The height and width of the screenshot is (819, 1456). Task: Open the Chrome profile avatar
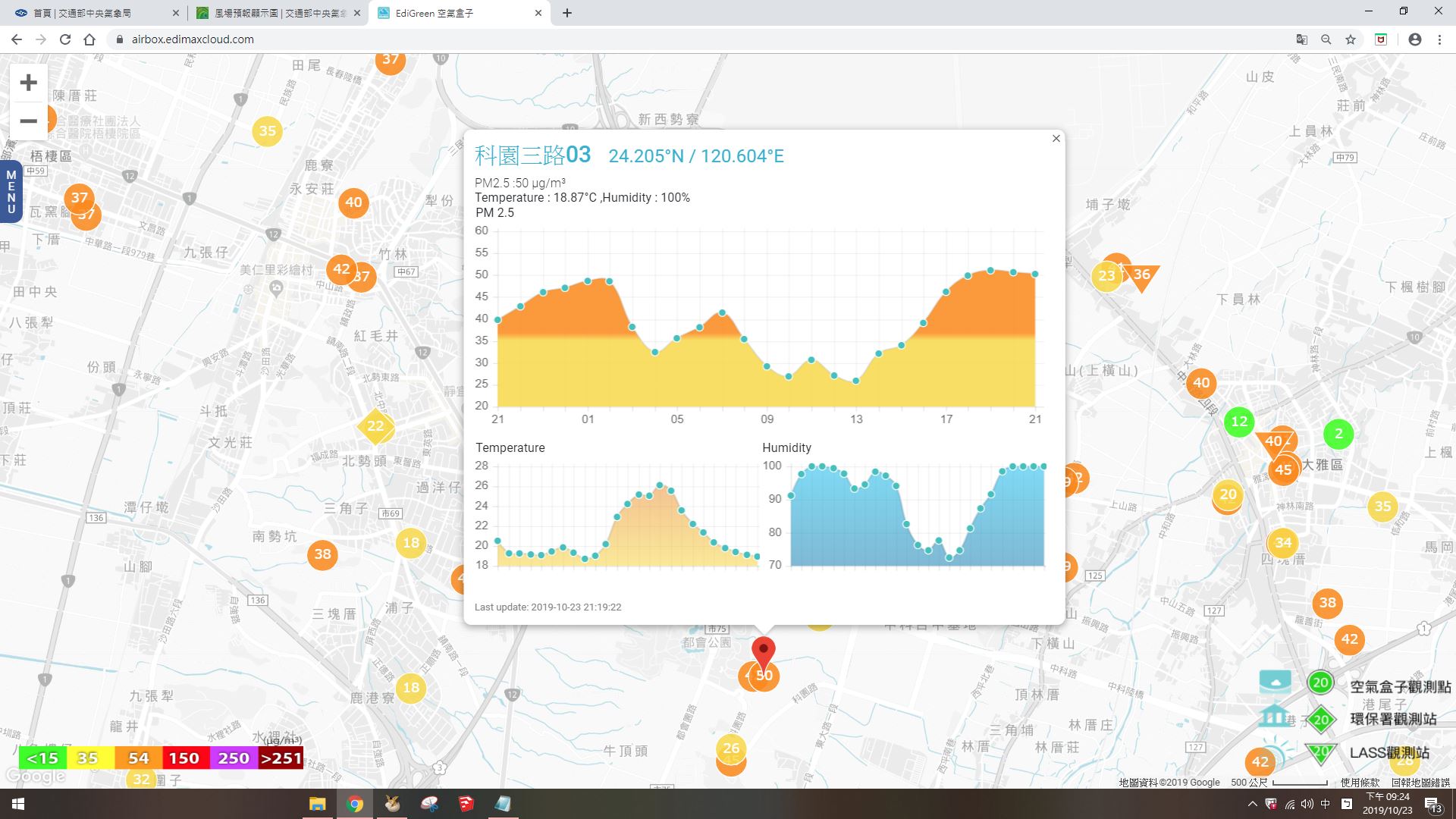coord(1414,39)
